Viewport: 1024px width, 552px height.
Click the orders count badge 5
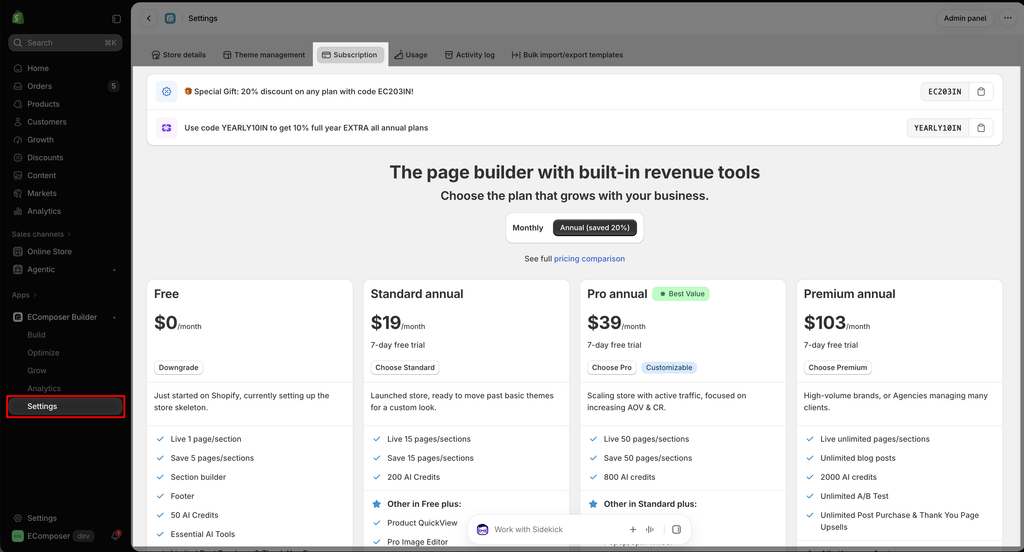tap(114, 86)
